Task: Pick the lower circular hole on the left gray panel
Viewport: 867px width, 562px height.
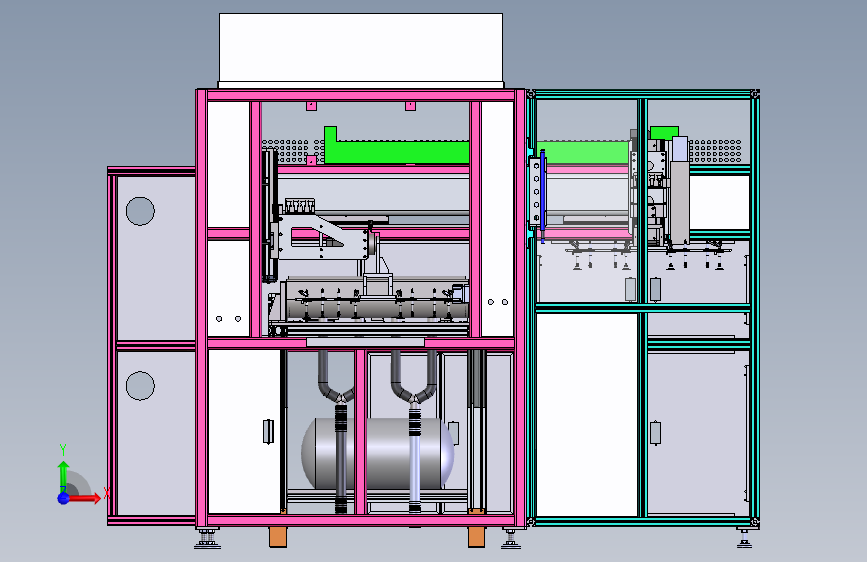Action: (140, 386)
